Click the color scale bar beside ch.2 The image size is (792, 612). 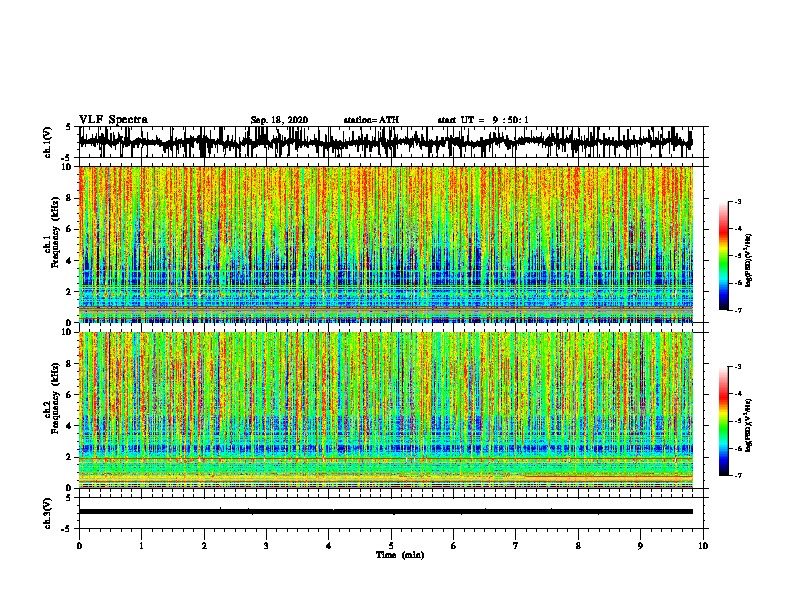pyautogui.click(x=724, y=421)
